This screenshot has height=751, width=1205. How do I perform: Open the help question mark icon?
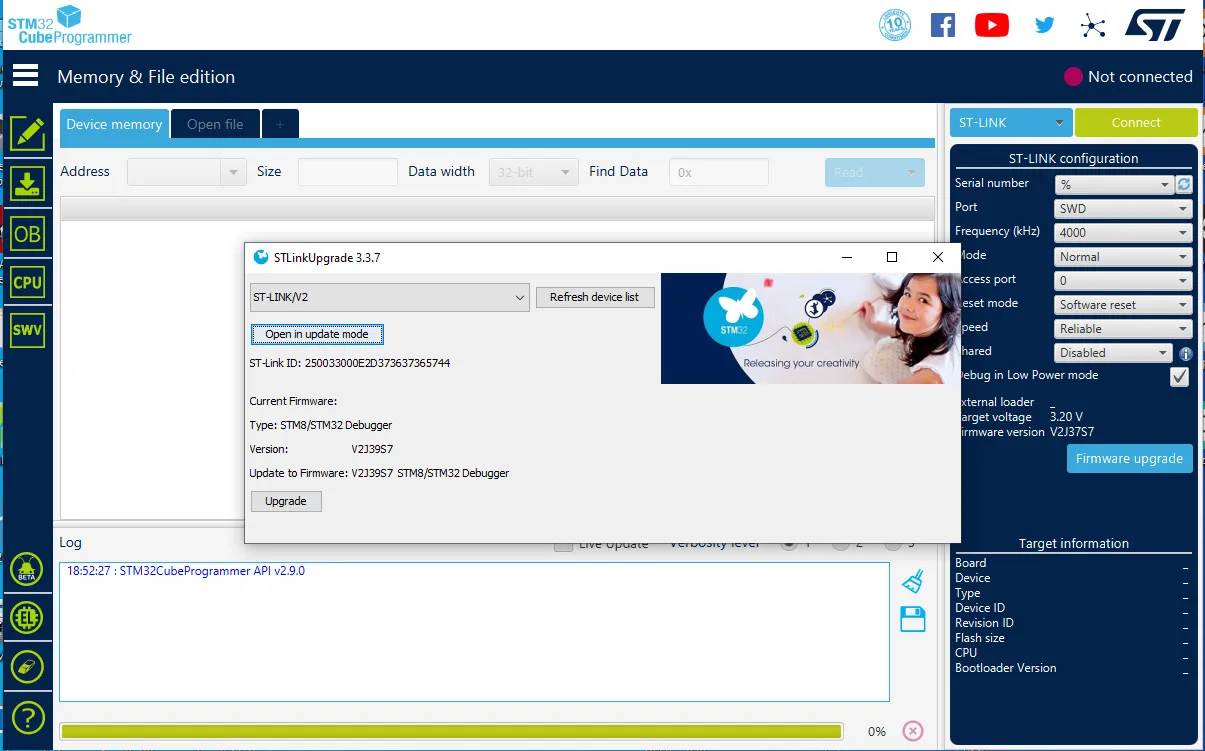click(x=27, y=717)
